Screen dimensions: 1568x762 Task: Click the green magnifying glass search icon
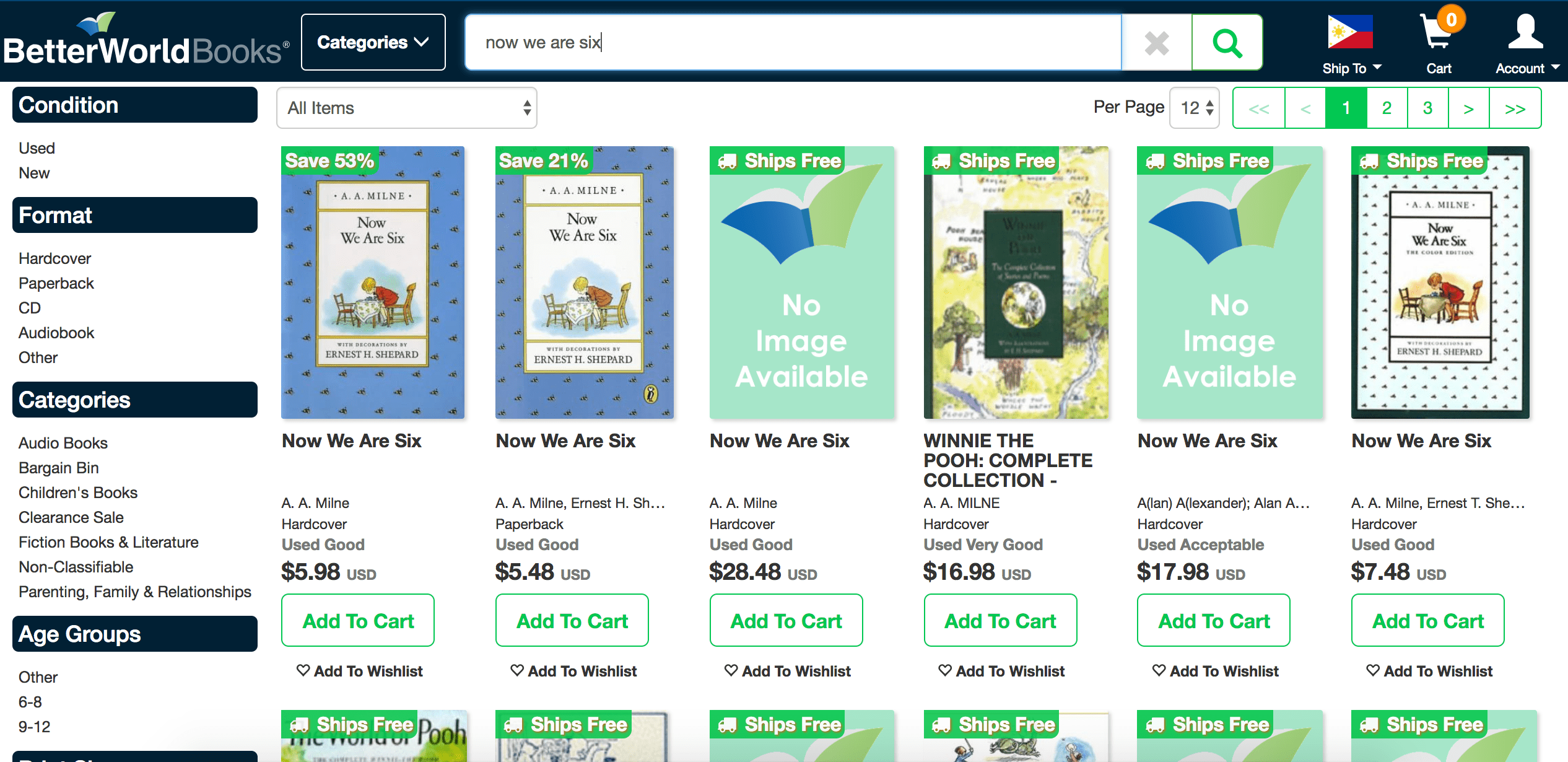click(1227, 43)
